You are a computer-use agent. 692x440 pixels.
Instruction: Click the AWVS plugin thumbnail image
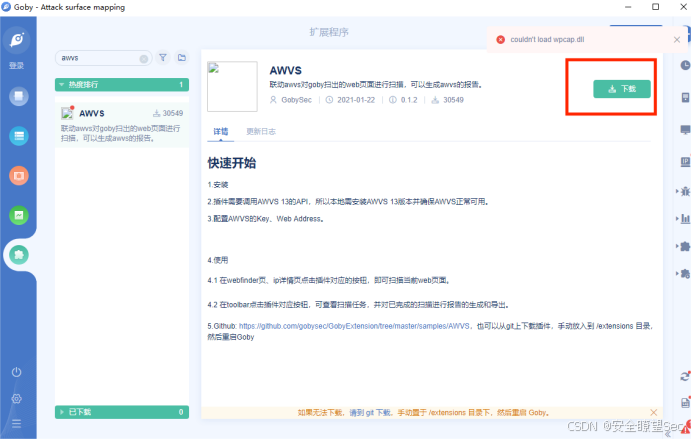point(232,86)
